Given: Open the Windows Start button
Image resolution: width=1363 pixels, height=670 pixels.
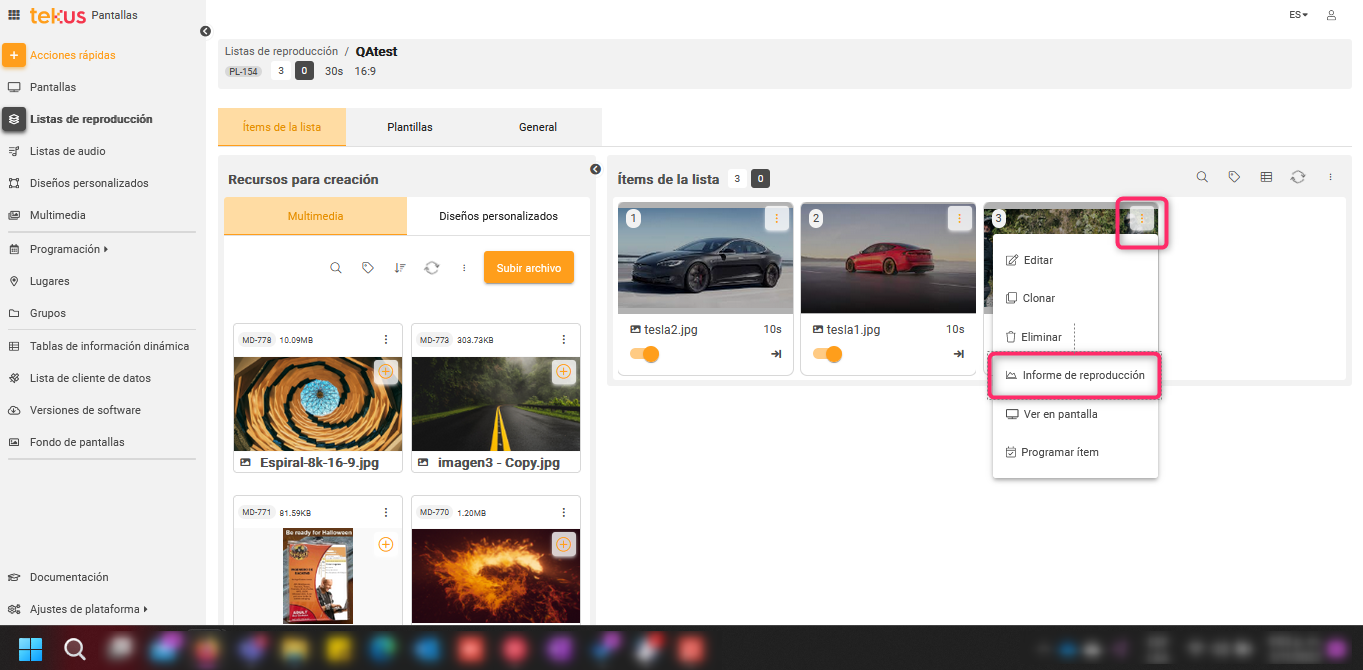Looking at the screenshot, I should 31,649.
